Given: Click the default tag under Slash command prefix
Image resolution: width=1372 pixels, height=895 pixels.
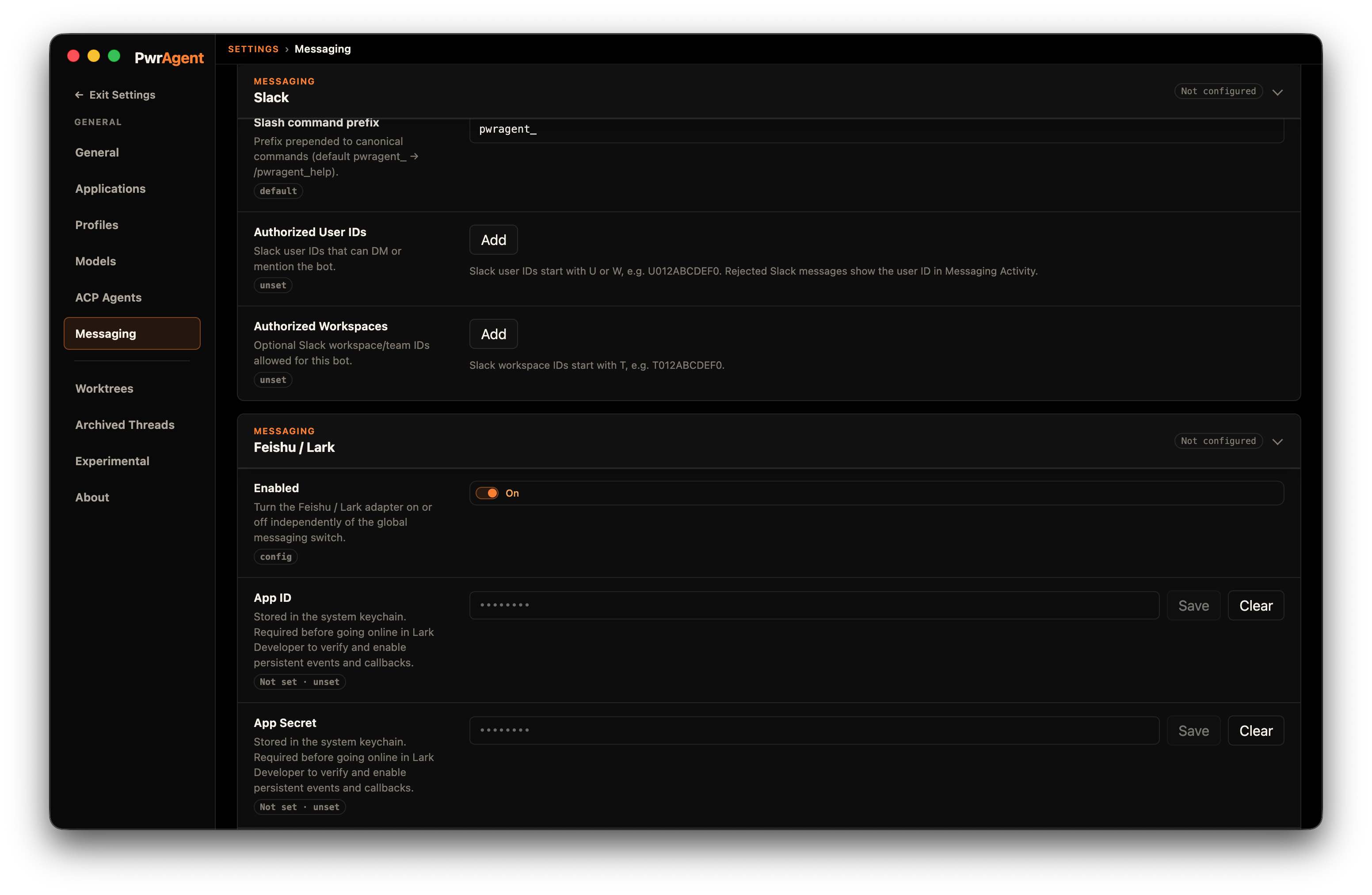Looking at the screenshot, I should (278, 191).
